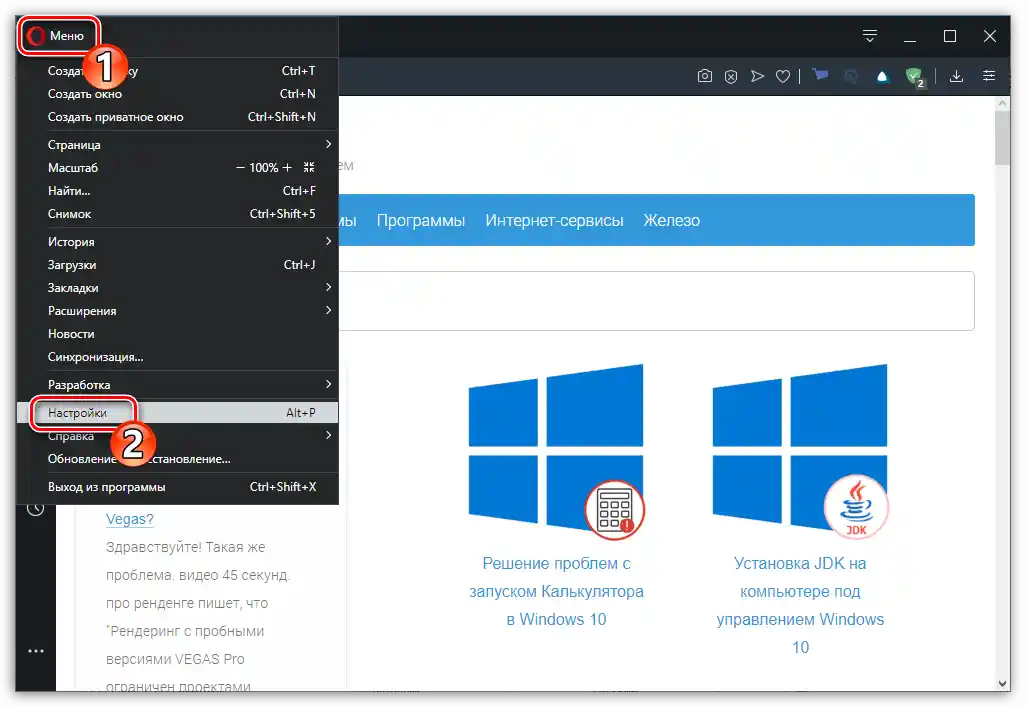Viewport: 1026px width, 707px height.
Task: Expand the Страница submenu
Action: coord(177,145)
